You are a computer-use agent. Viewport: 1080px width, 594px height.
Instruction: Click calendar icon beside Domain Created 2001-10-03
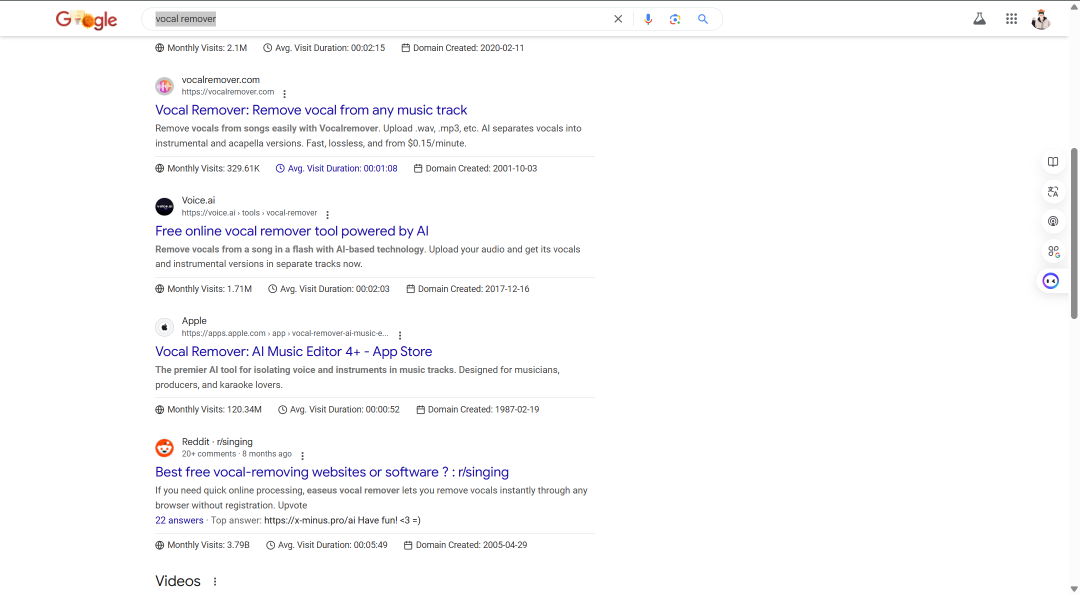[417, 168]
